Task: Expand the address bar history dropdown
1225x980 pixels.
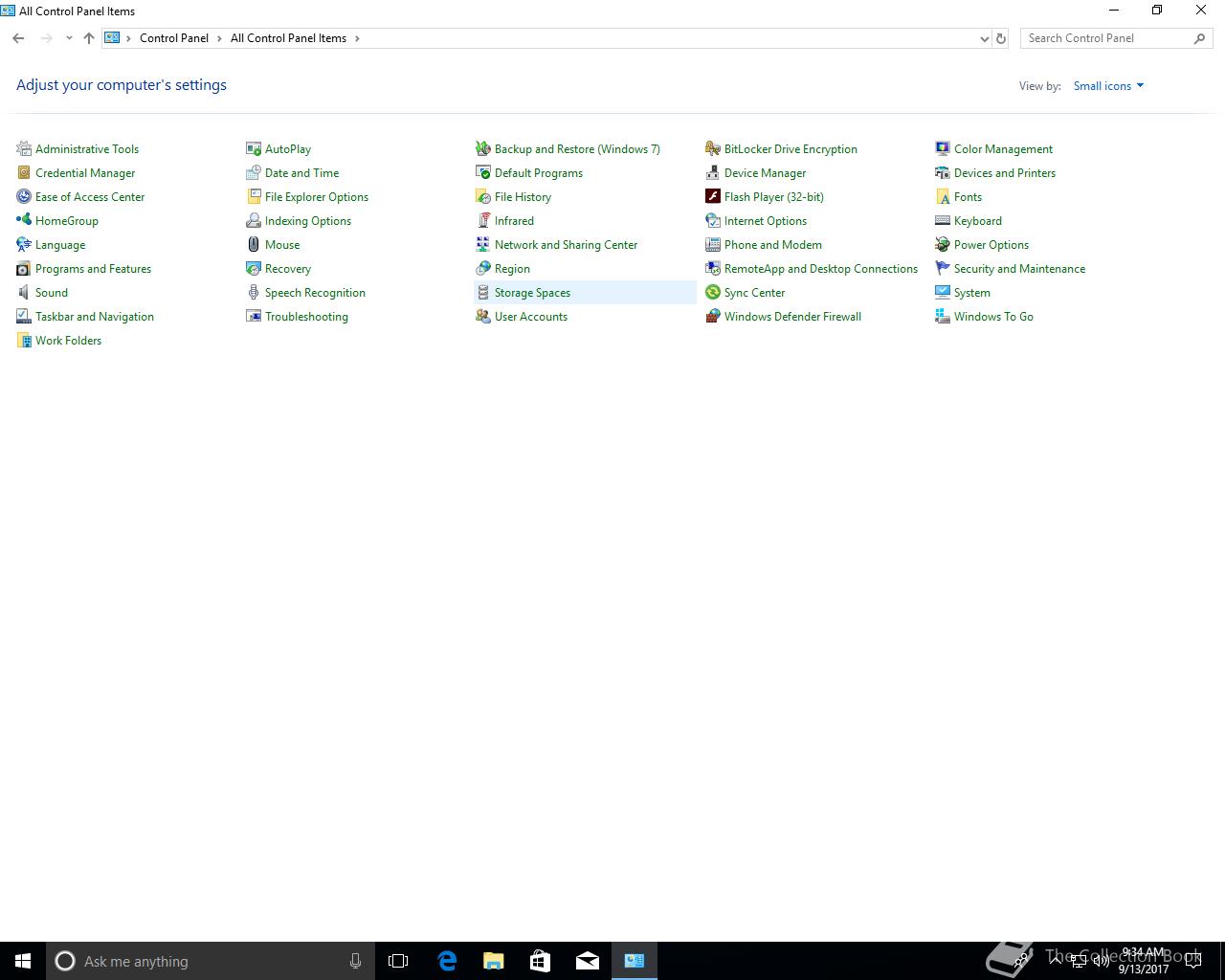Action: 984,38
